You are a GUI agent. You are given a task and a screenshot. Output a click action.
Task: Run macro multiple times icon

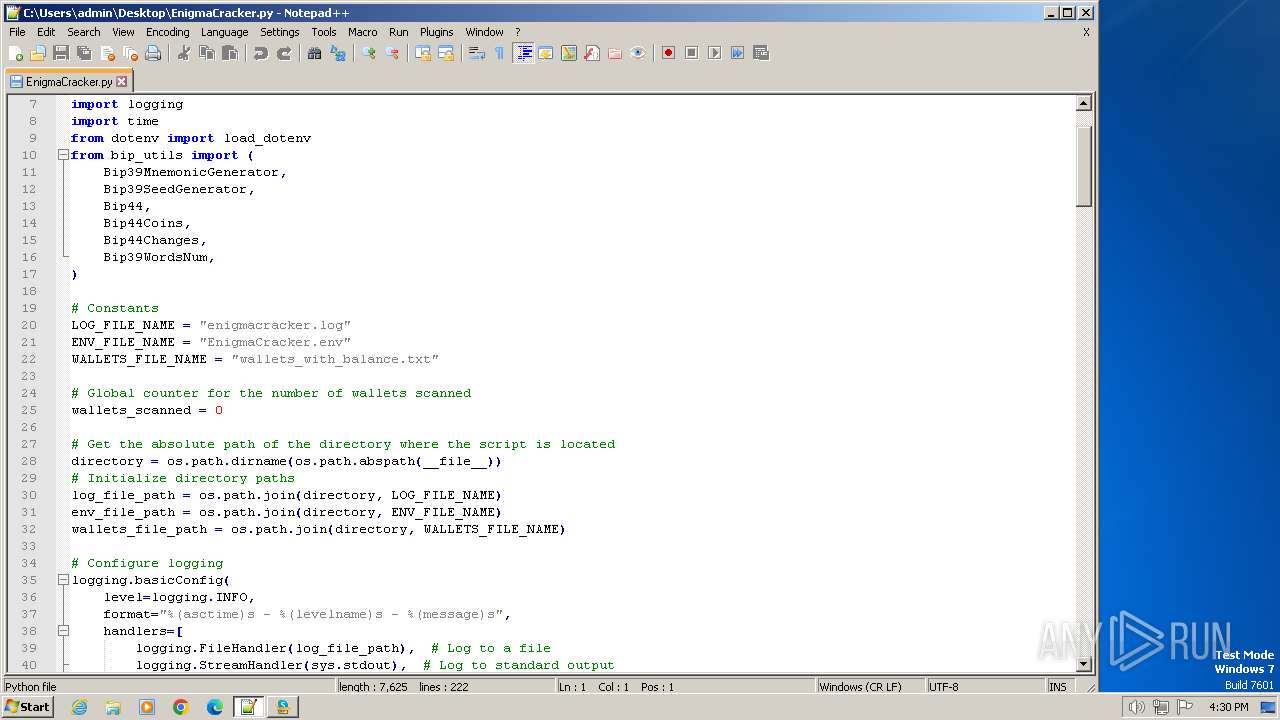coord(737,53)
